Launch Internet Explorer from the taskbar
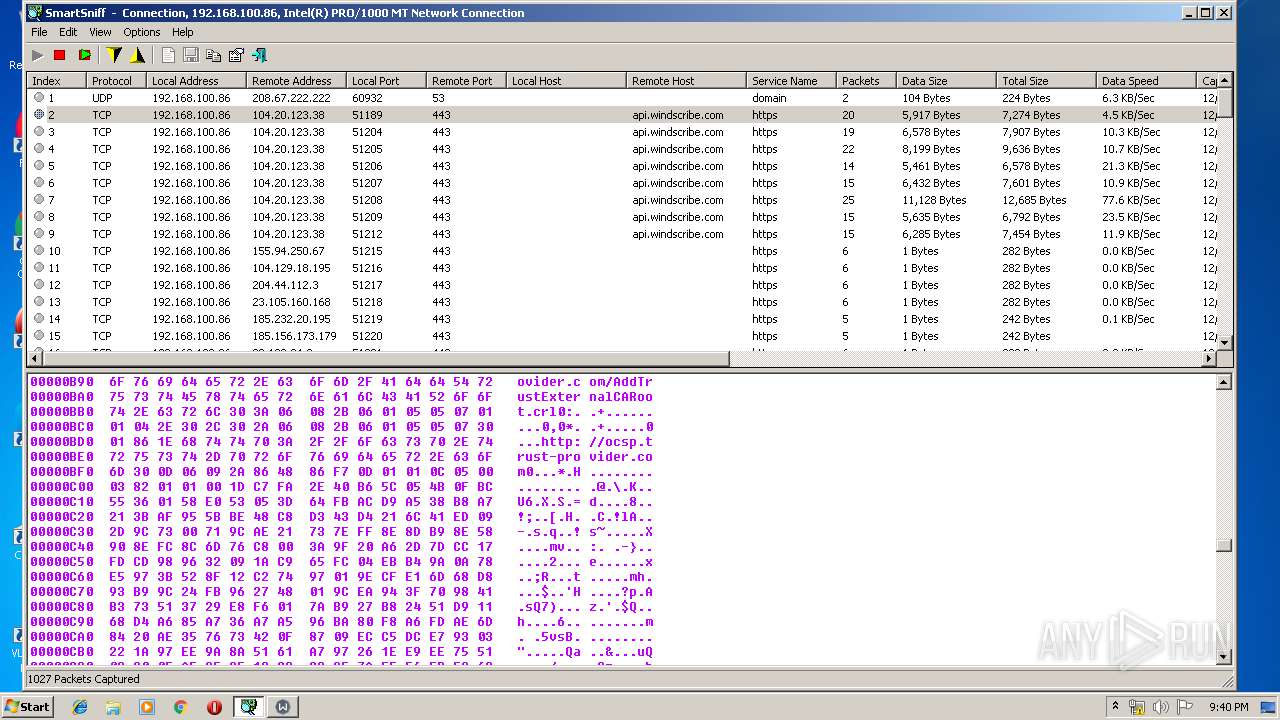This screenshot has height=720, width=1280. (80, 707)
